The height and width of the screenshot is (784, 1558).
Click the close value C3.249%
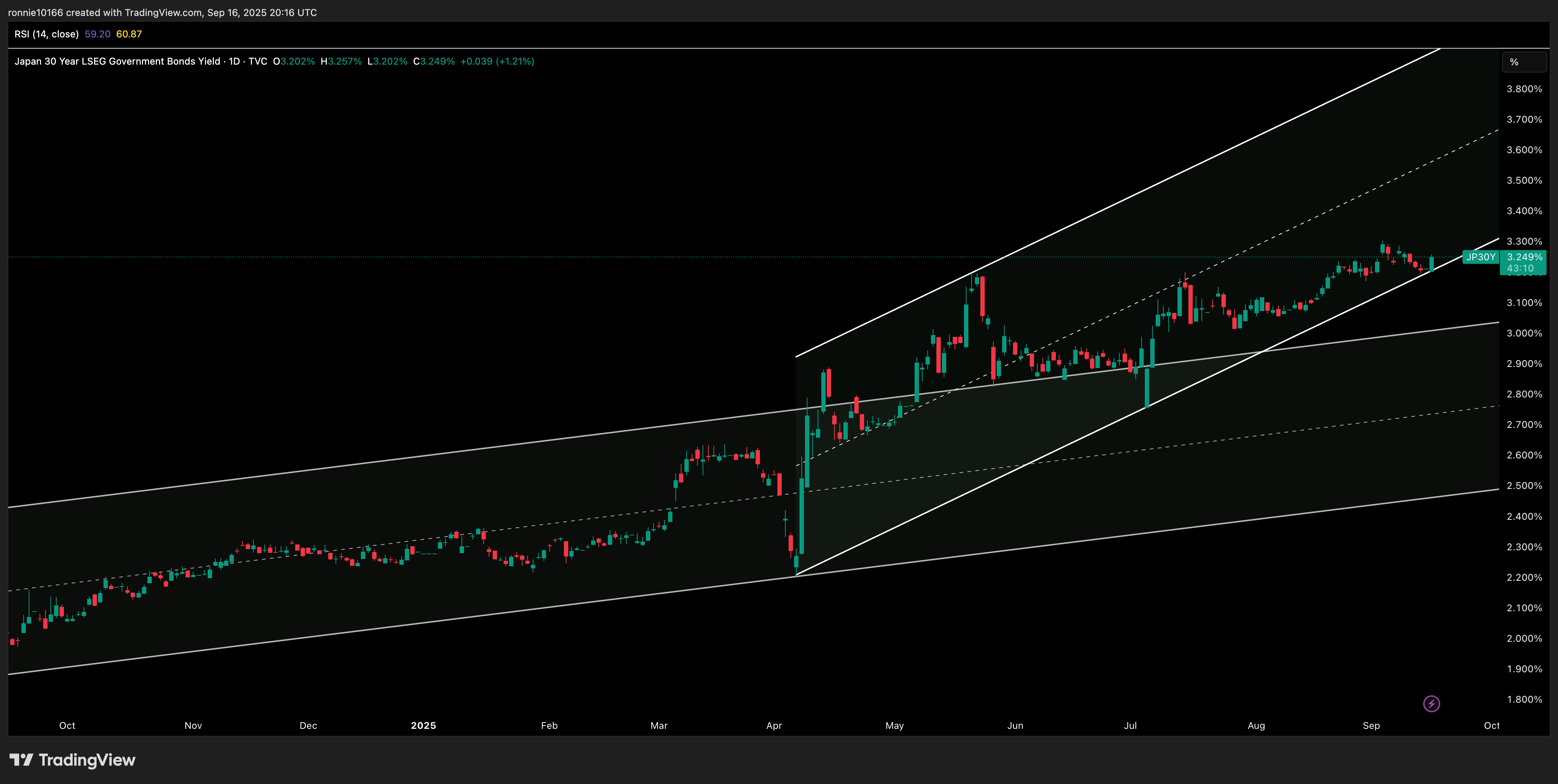(434, 61)
